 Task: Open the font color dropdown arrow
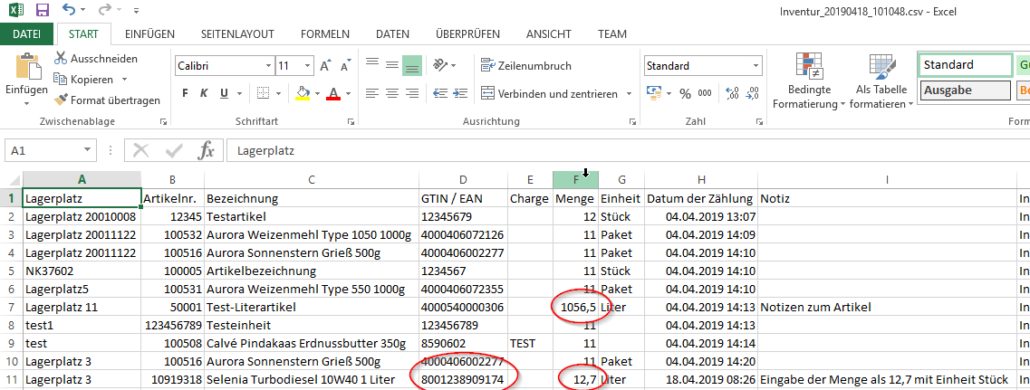348,93
